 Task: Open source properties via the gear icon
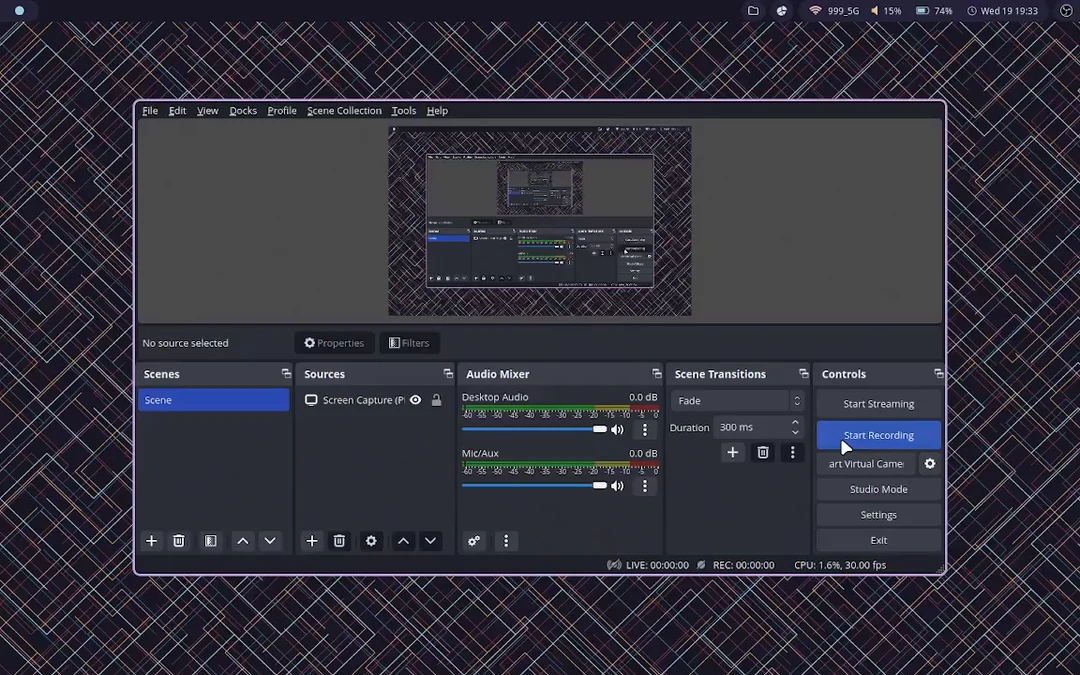(371, 541)
